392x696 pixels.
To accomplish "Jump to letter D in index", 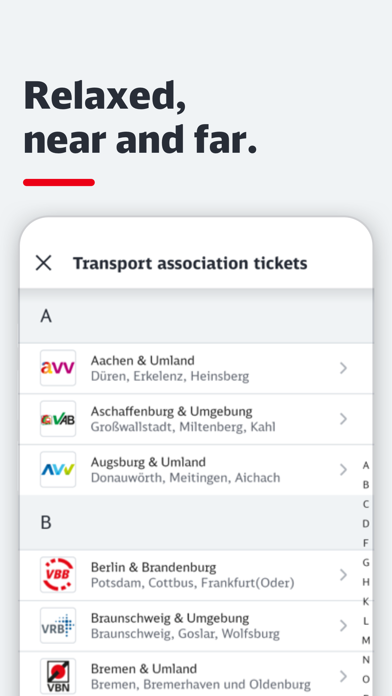I will click(x=366, y=524).
